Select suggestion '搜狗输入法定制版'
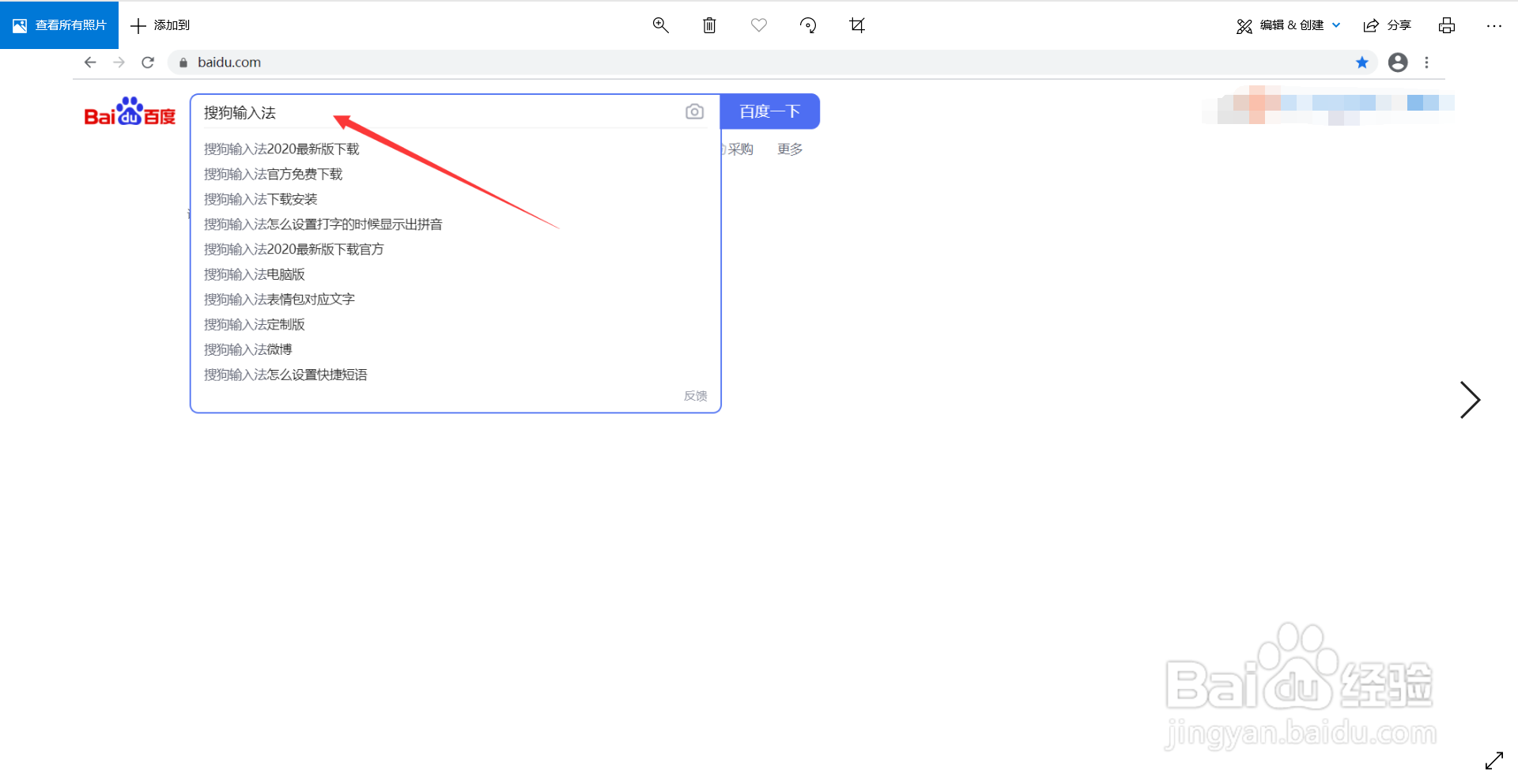 click(x=254, y=325)
